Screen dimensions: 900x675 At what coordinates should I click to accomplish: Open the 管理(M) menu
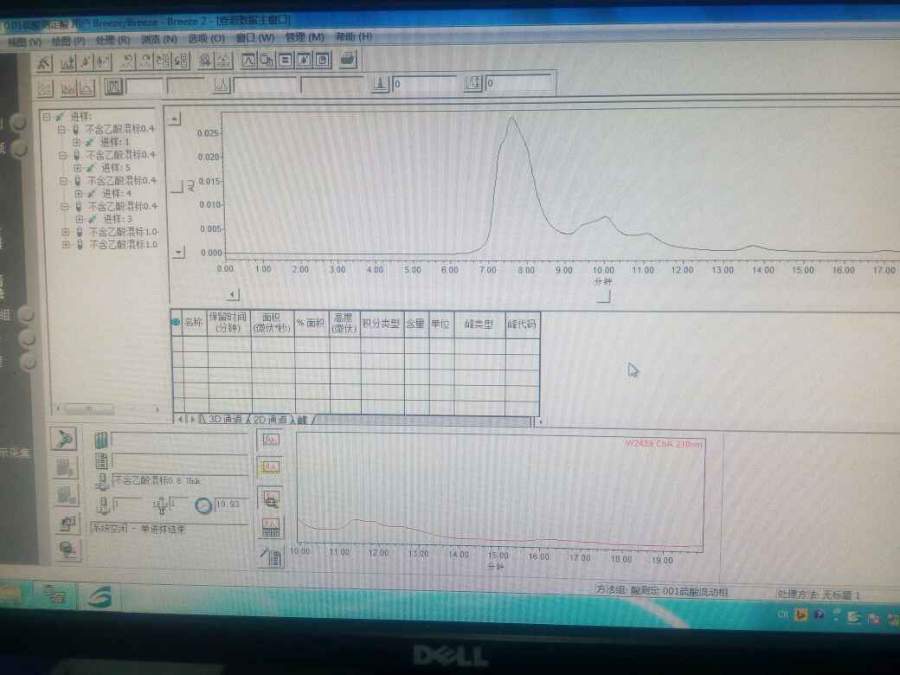coord(305,37)
